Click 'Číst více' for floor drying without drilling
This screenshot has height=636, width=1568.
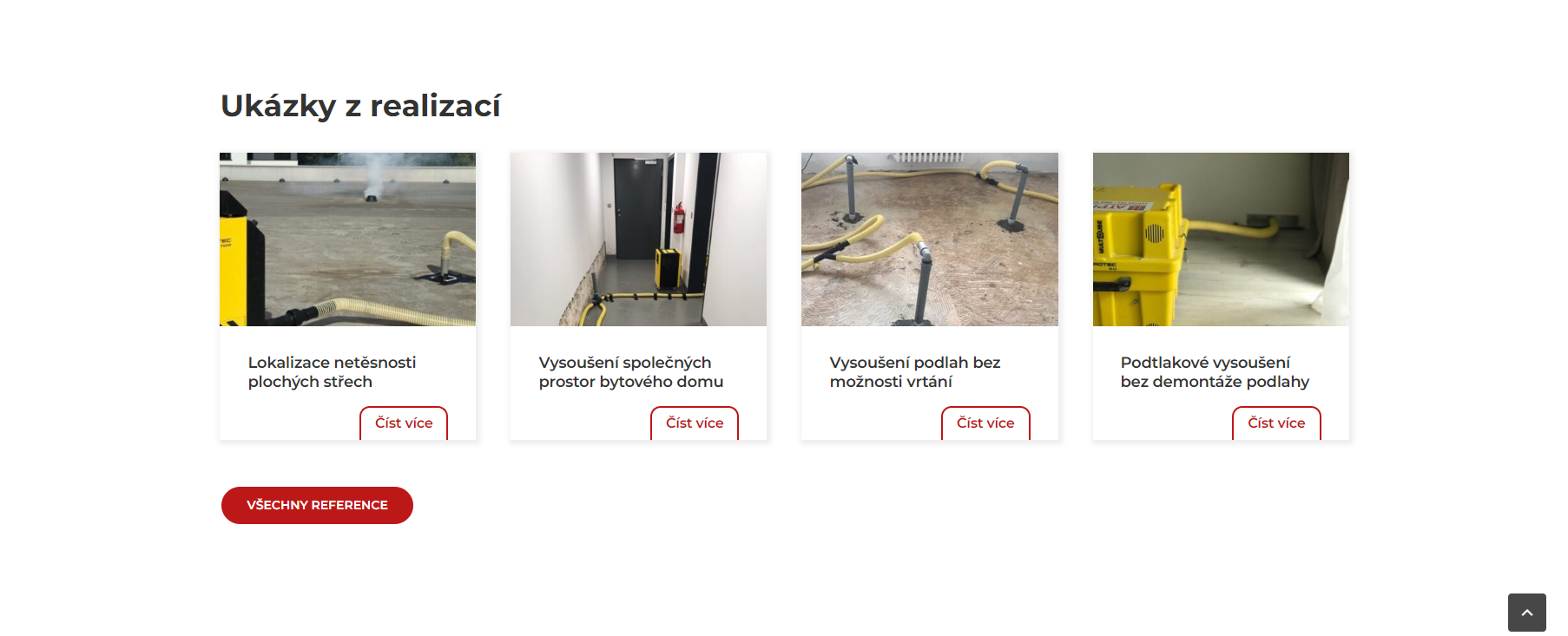tap(985, 423)
